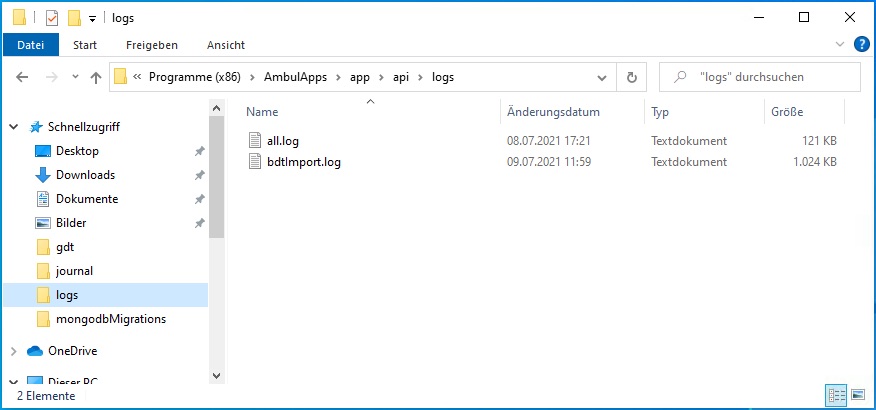Open Dokumente in the navigation pane
876x410 pixels.
[87, 199]
